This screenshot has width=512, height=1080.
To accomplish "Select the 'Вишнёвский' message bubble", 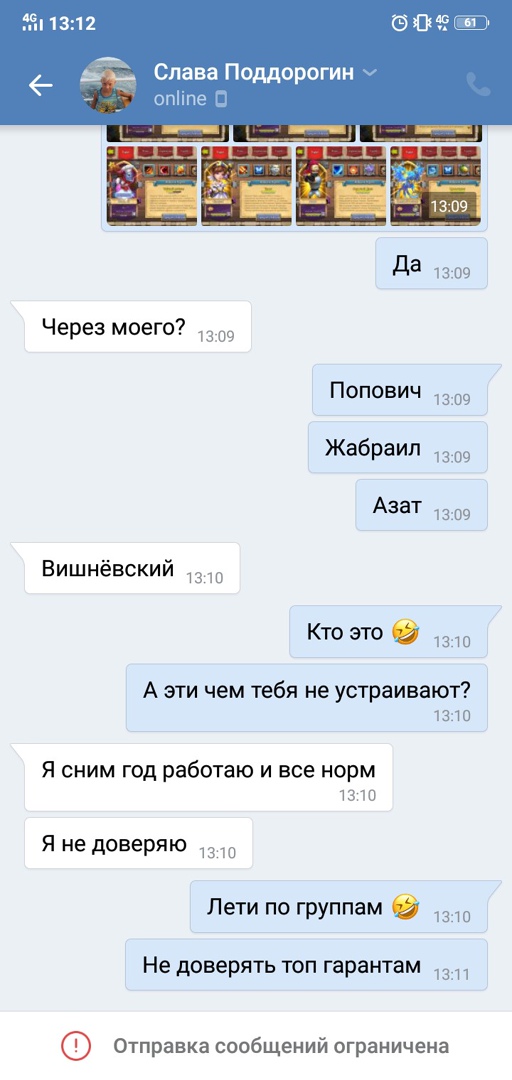I will click(132, 568).
